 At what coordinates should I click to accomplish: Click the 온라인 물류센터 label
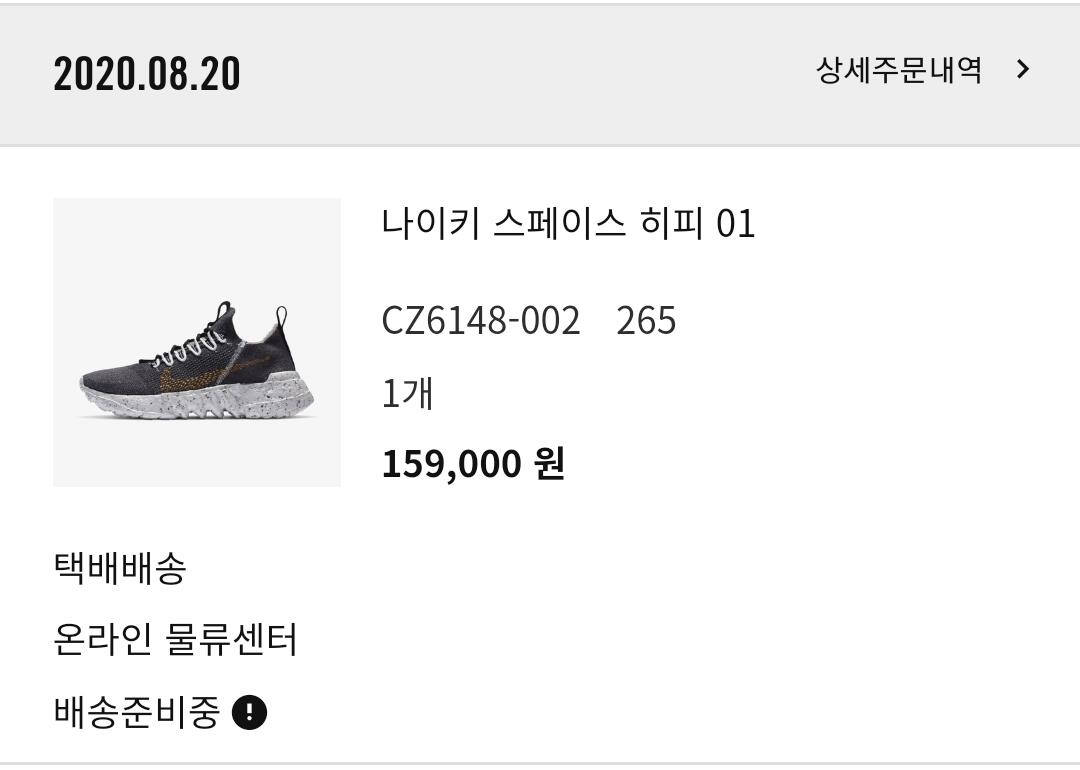(175, 640)
